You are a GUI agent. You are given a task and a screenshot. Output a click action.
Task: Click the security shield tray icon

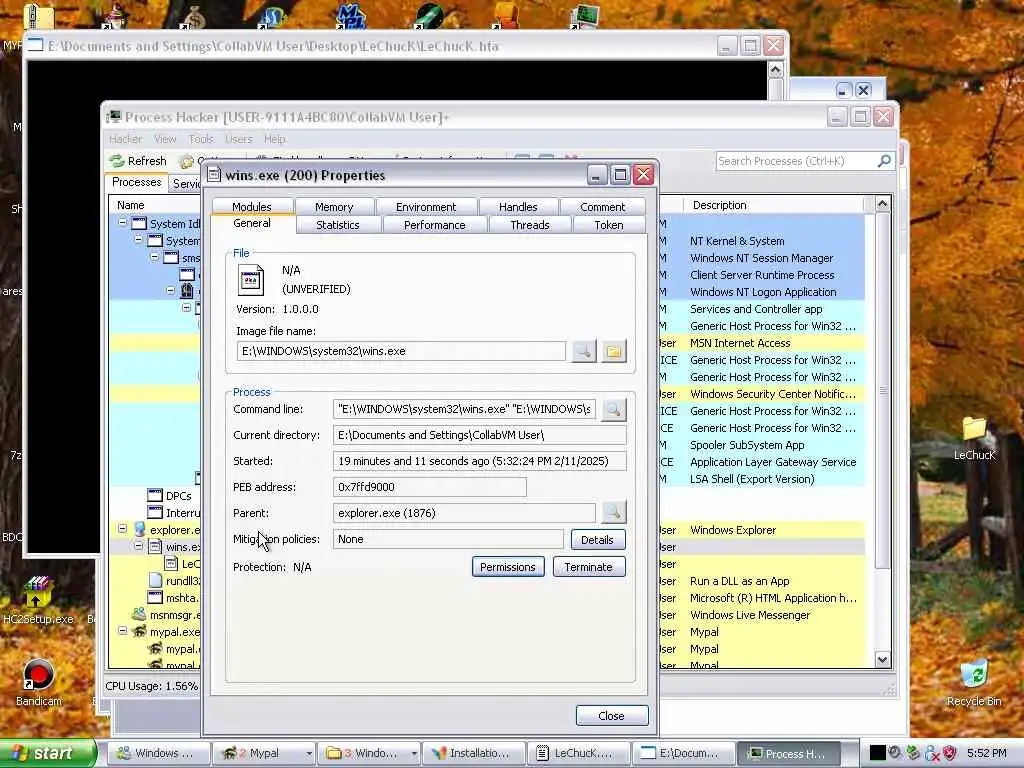coord(949,753)
